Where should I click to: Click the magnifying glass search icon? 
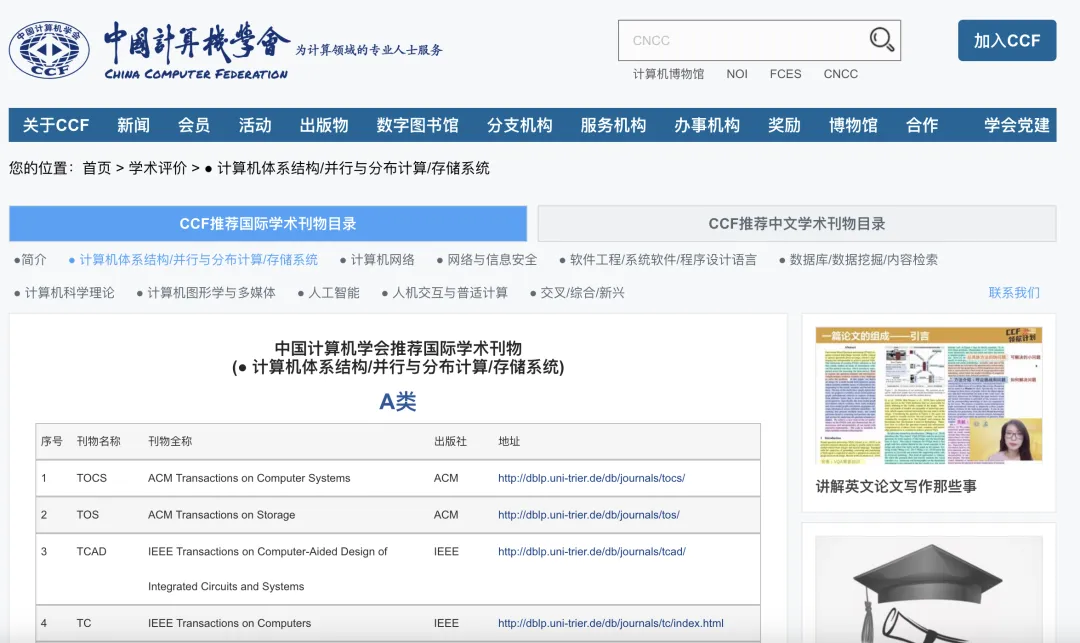[x=881, y=40]
